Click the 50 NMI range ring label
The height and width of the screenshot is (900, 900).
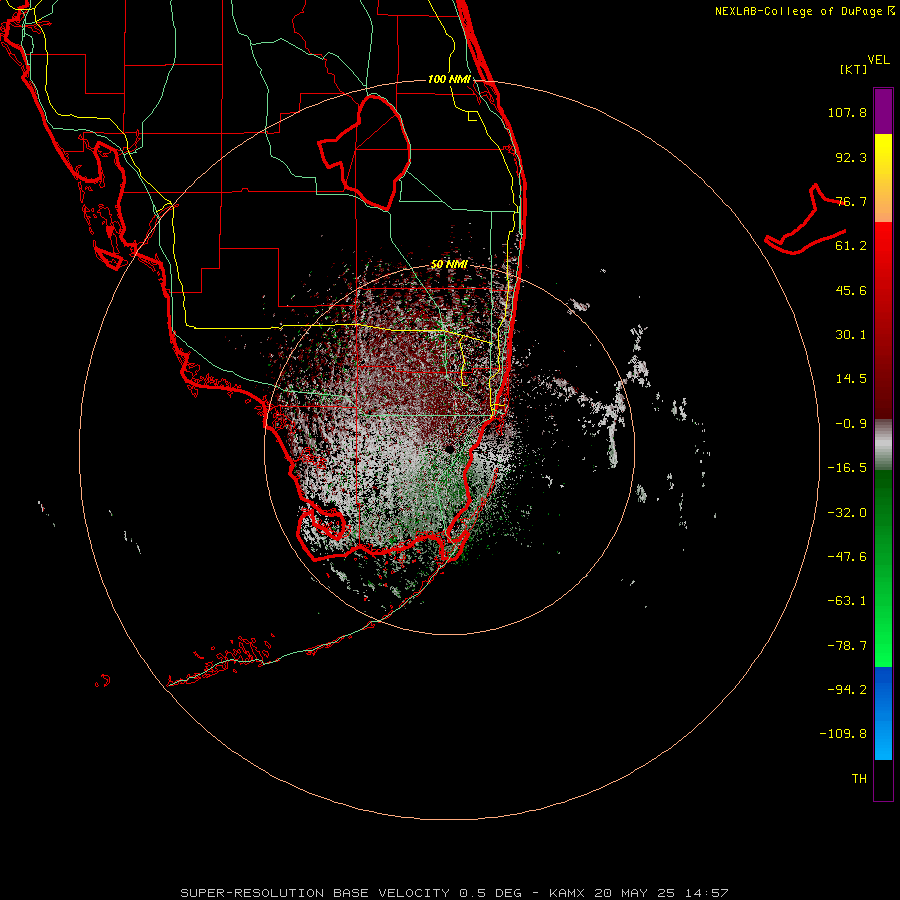point(449,264)
